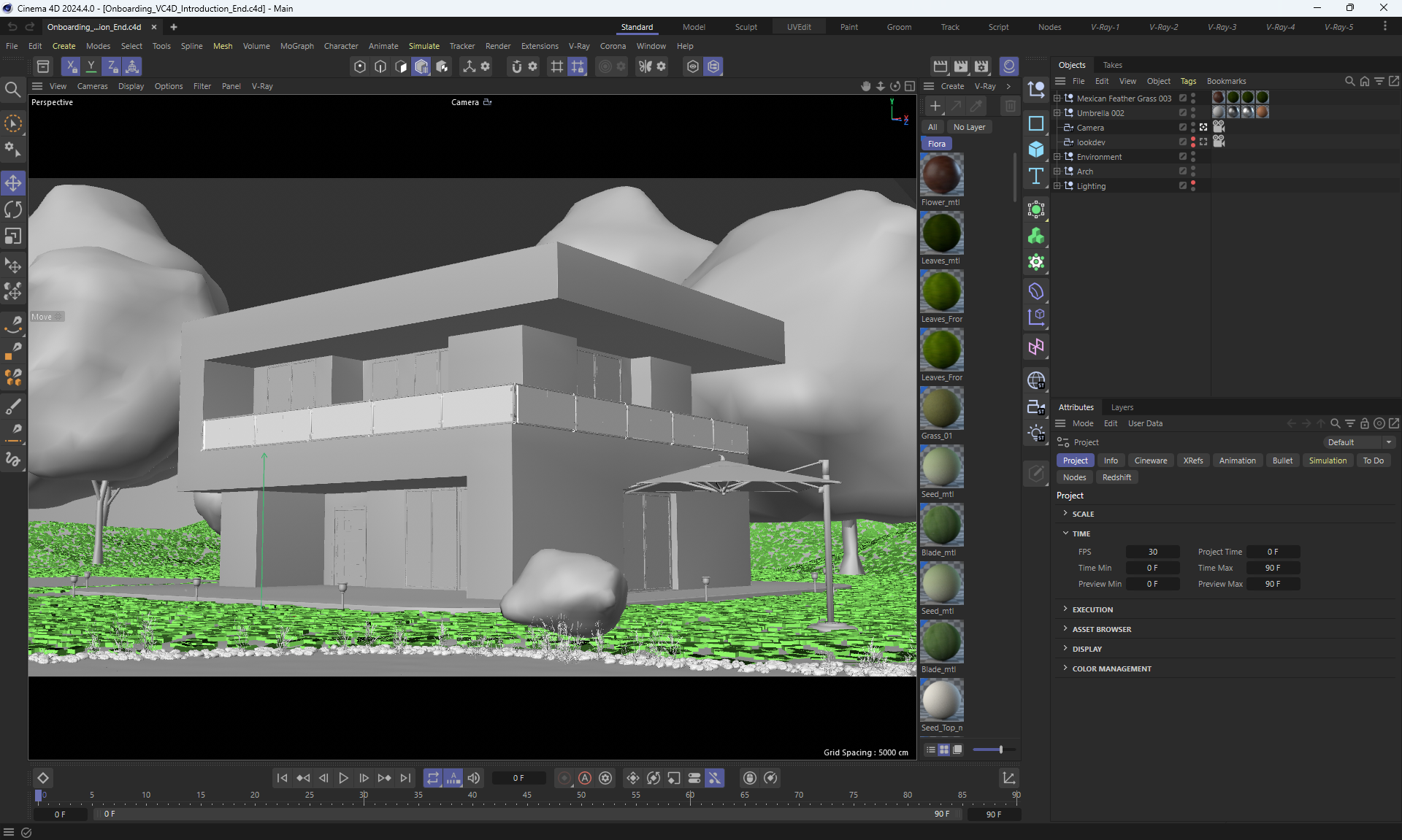The height and width of the screenshot is (840, 1402).
Task: Toggle visibility dots for lookdev object
Action: (1193, 142)
